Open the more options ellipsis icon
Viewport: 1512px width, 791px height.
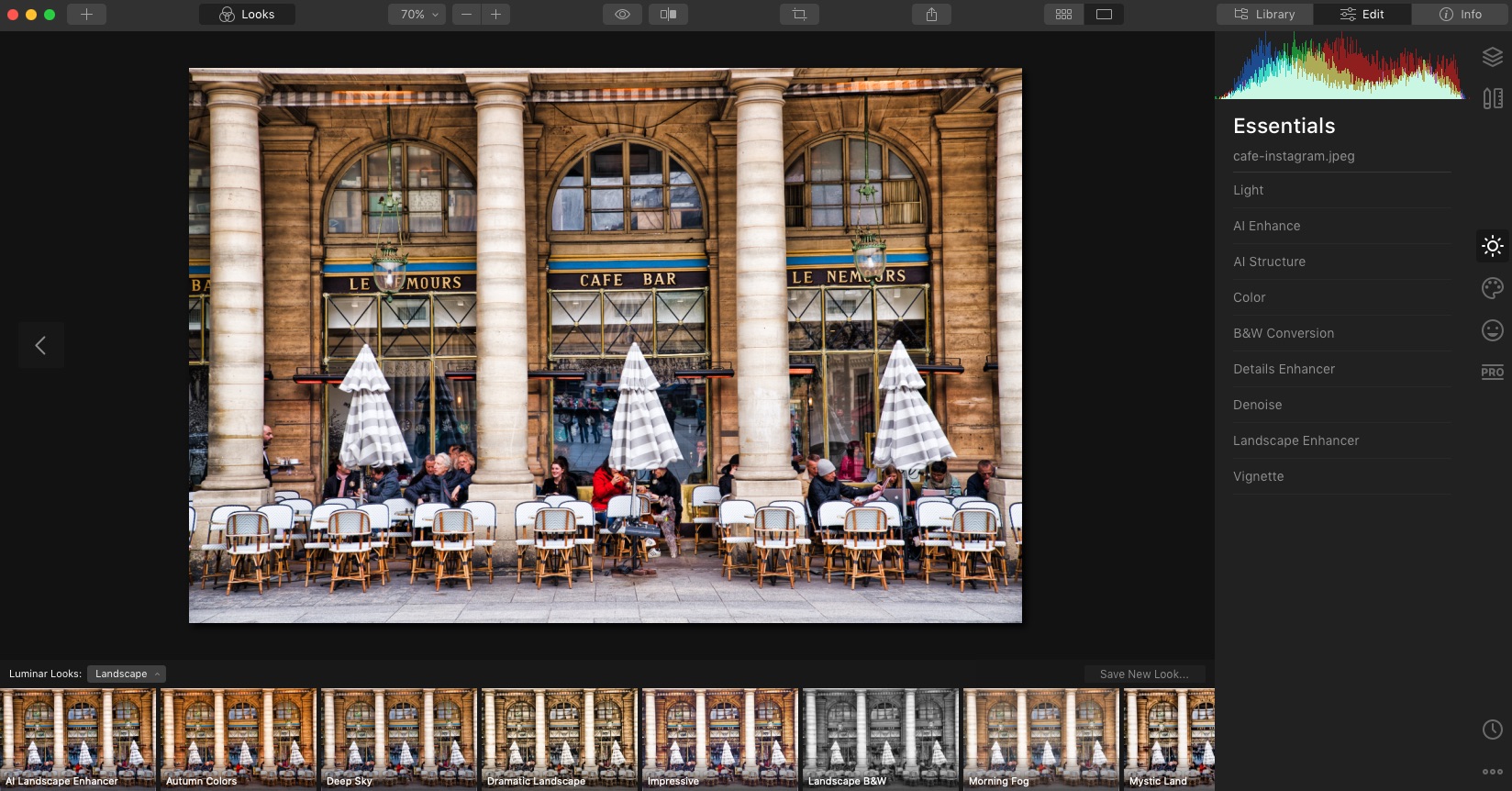1493,772
